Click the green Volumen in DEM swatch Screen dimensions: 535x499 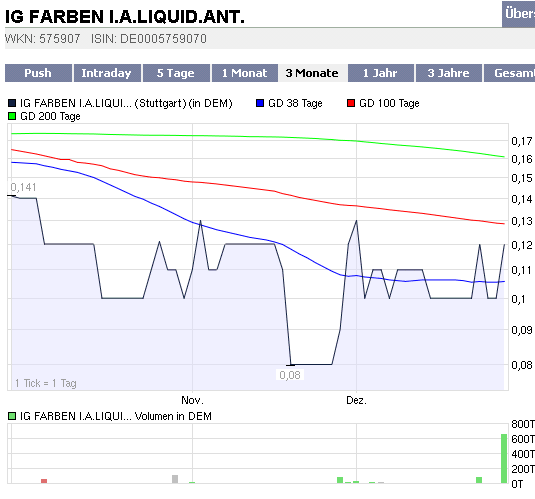click(x=12, y=416)
